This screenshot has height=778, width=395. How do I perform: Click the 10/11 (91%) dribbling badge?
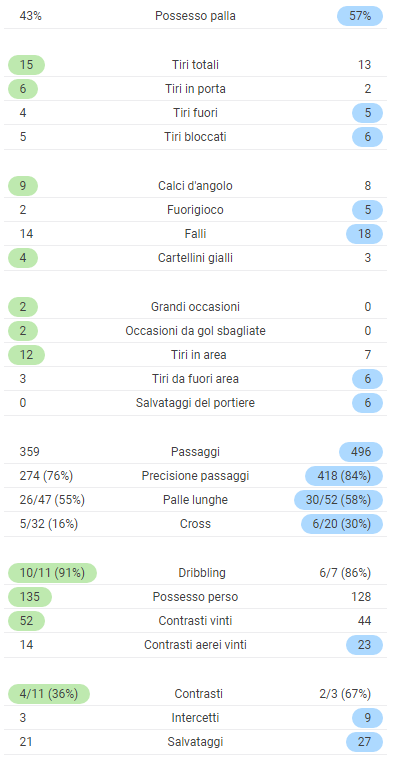coord(52,573)
